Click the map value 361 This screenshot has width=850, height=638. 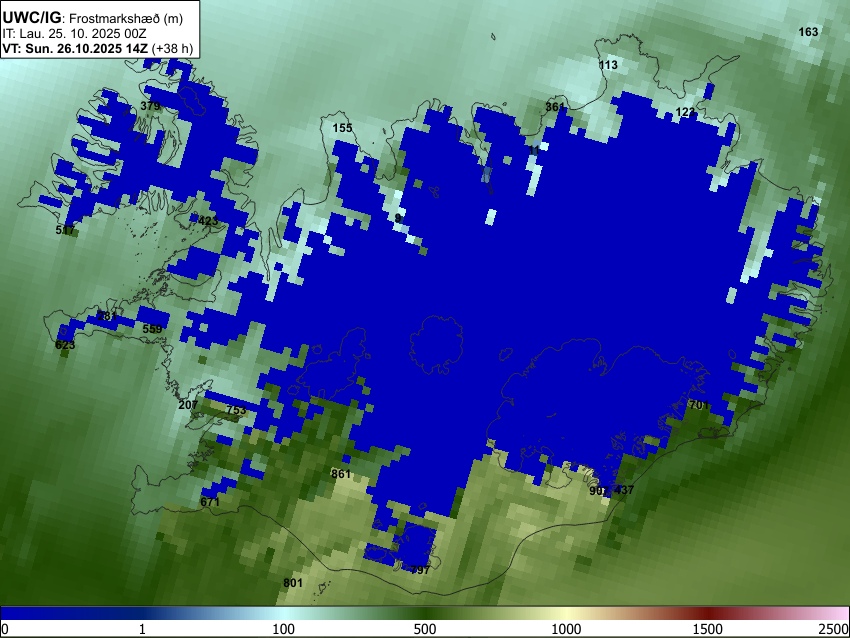coord(555,107)
